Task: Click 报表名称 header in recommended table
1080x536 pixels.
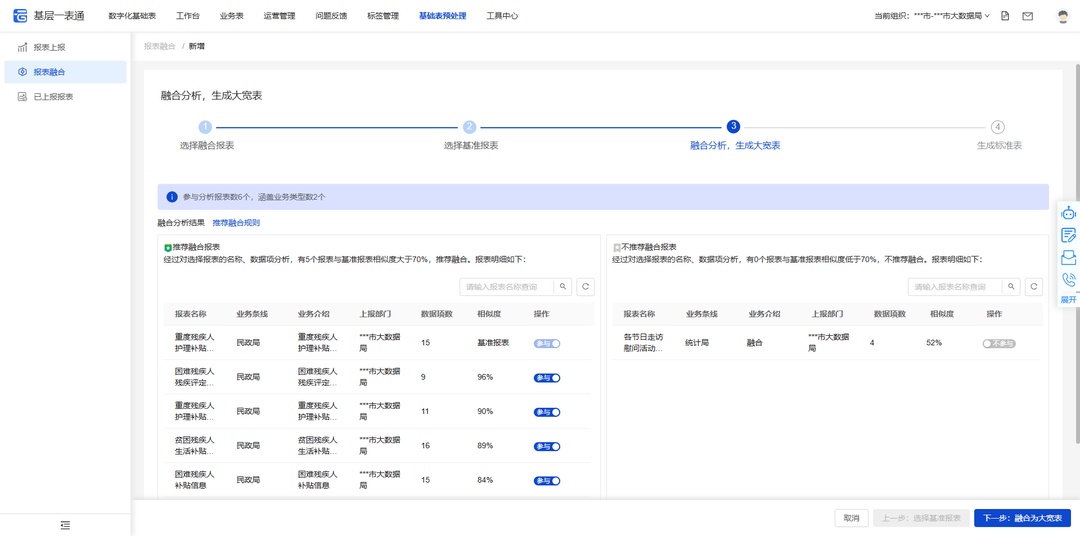Action: coord(190,314)
